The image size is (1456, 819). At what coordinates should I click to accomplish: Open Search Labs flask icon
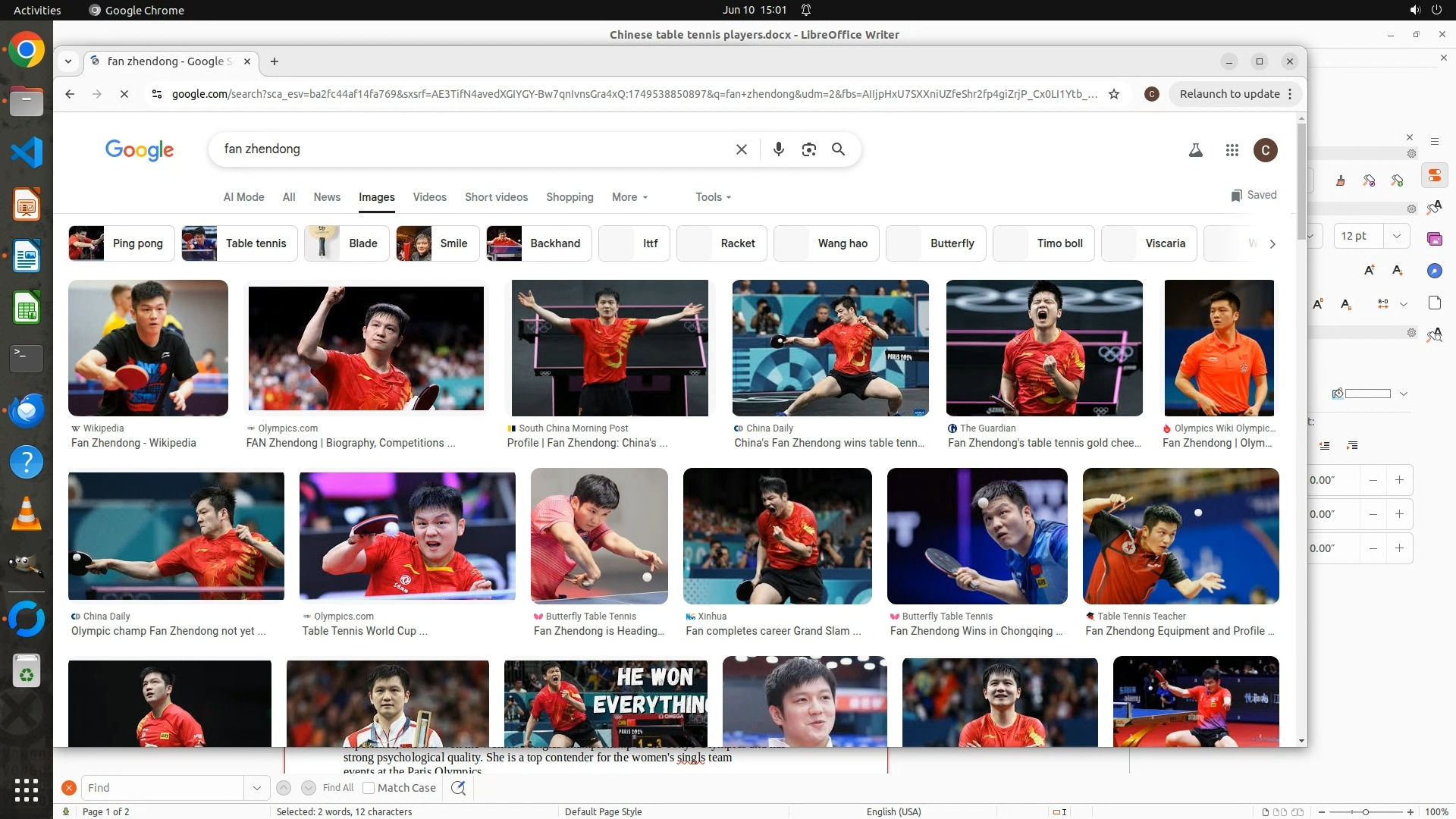tap(1195, 150)
